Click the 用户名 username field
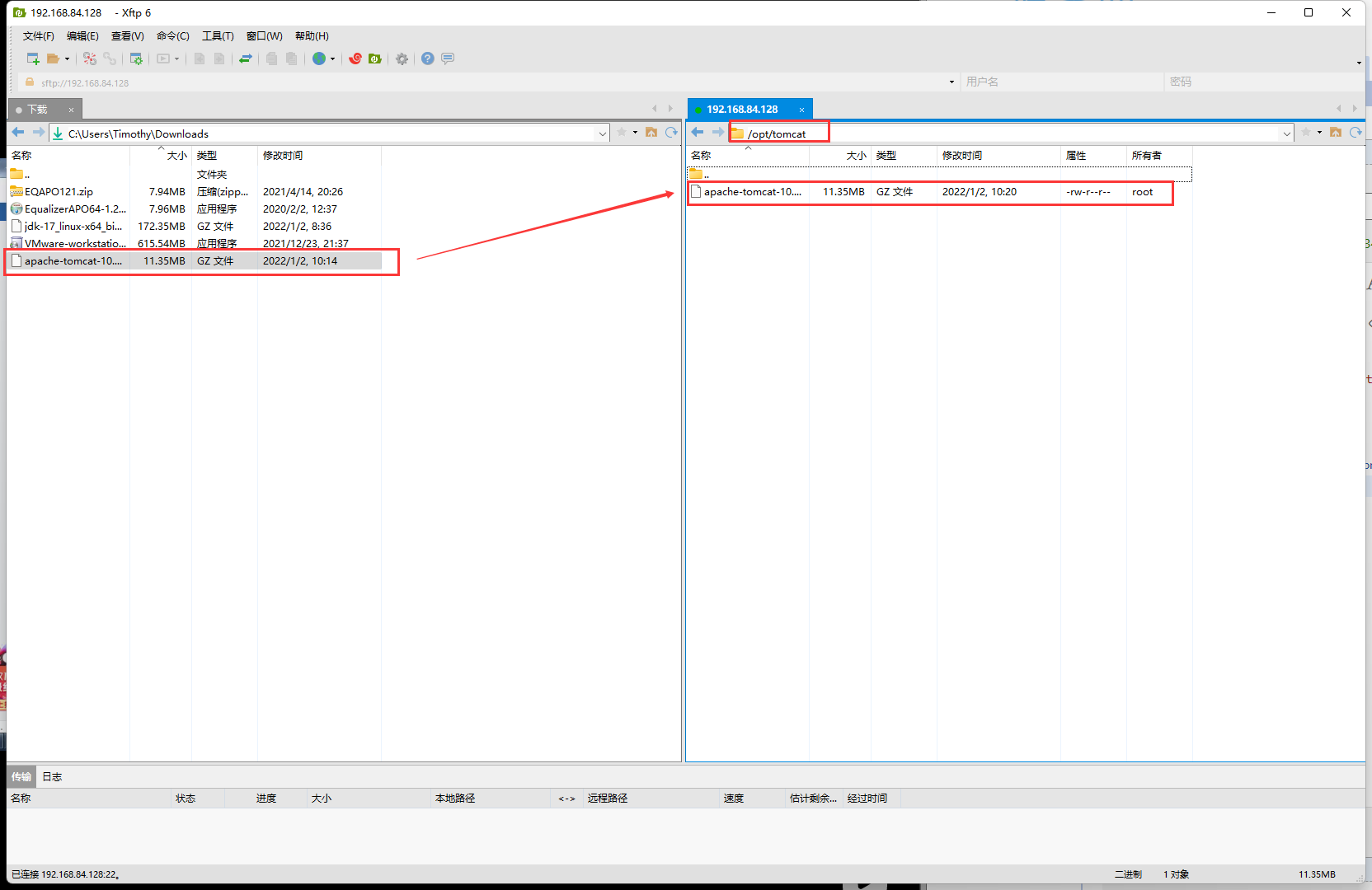Image resolution: width=1372 pixels, height=890 pixels. (1062, 82)
